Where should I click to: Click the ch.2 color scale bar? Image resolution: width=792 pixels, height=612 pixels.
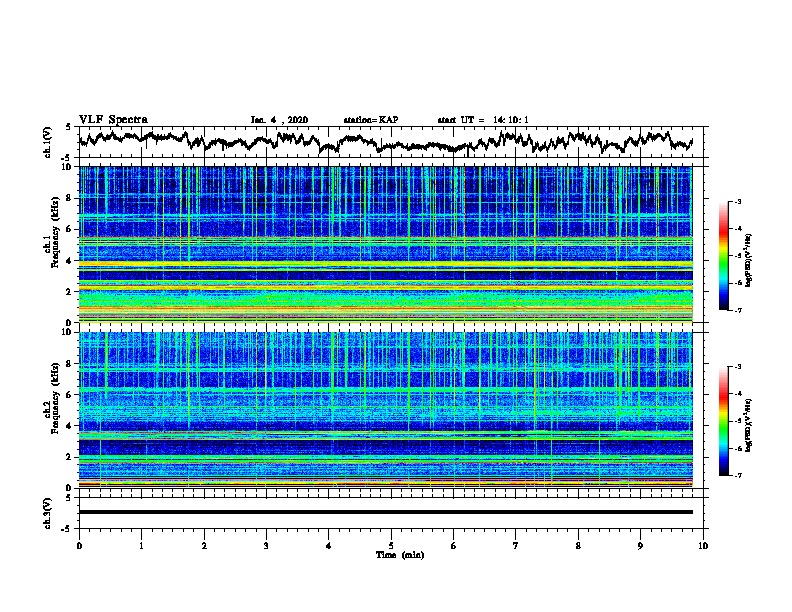pyautogui.click(x=723, y=421)
